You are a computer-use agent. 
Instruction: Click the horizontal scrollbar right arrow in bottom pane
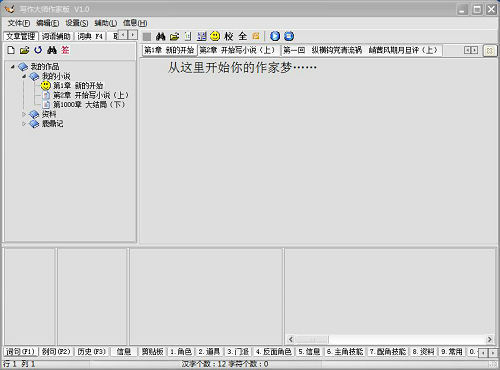tap(490, 339)
